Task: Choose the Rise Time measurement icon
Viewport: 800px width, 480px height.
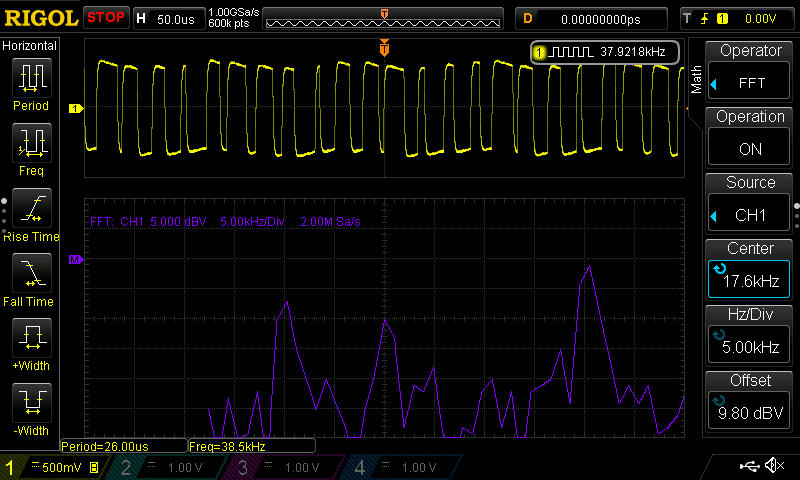Action: [x=31, y=211]
